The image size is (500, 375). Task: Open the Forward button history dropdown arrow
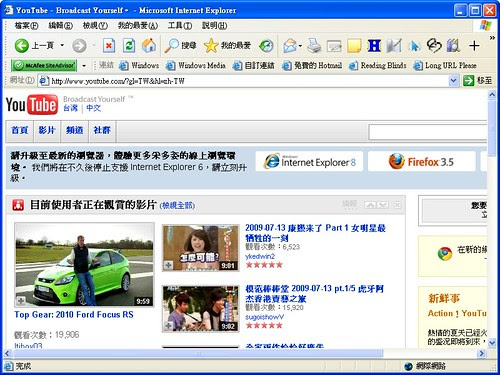click(x=94, y=45)
